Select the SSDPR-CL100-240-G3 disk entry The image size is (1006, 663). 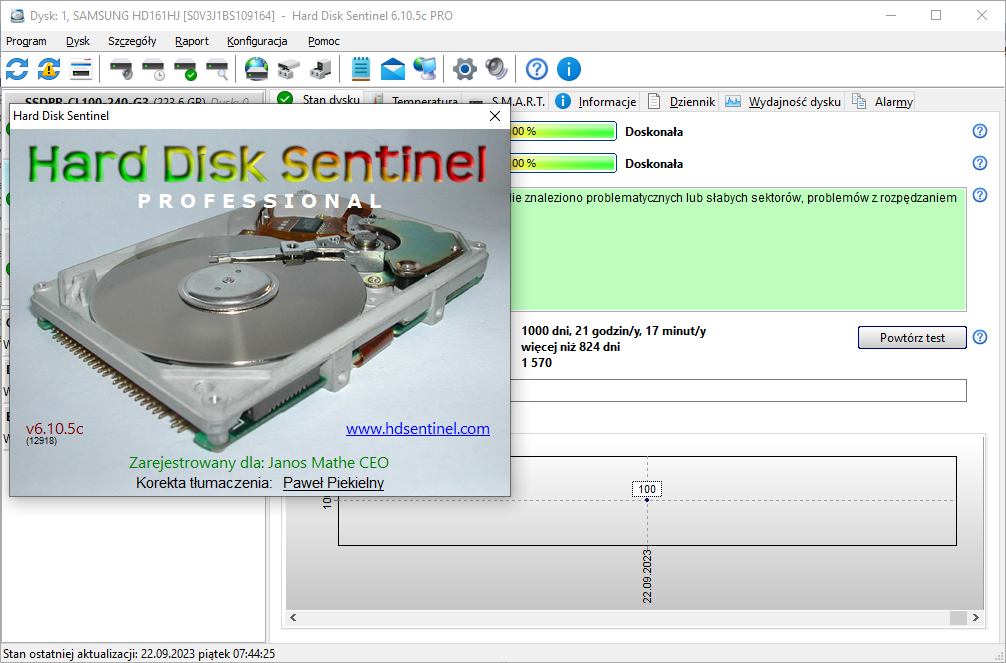click(136, 101)
